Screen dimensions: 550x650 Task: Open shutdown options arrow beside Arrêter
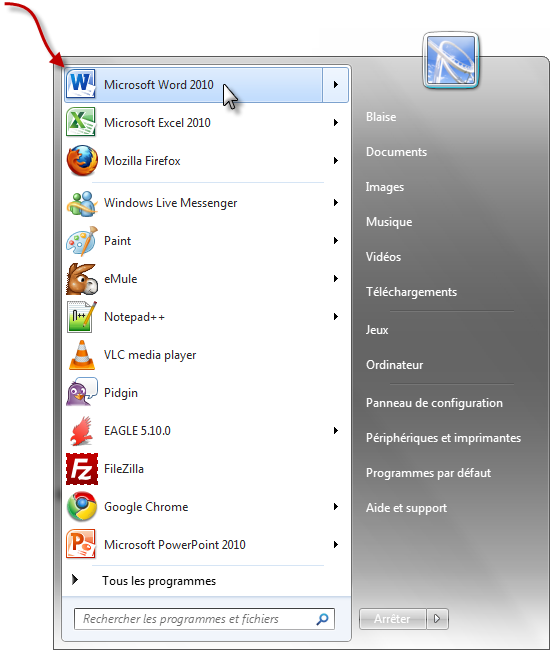(437, 619)
